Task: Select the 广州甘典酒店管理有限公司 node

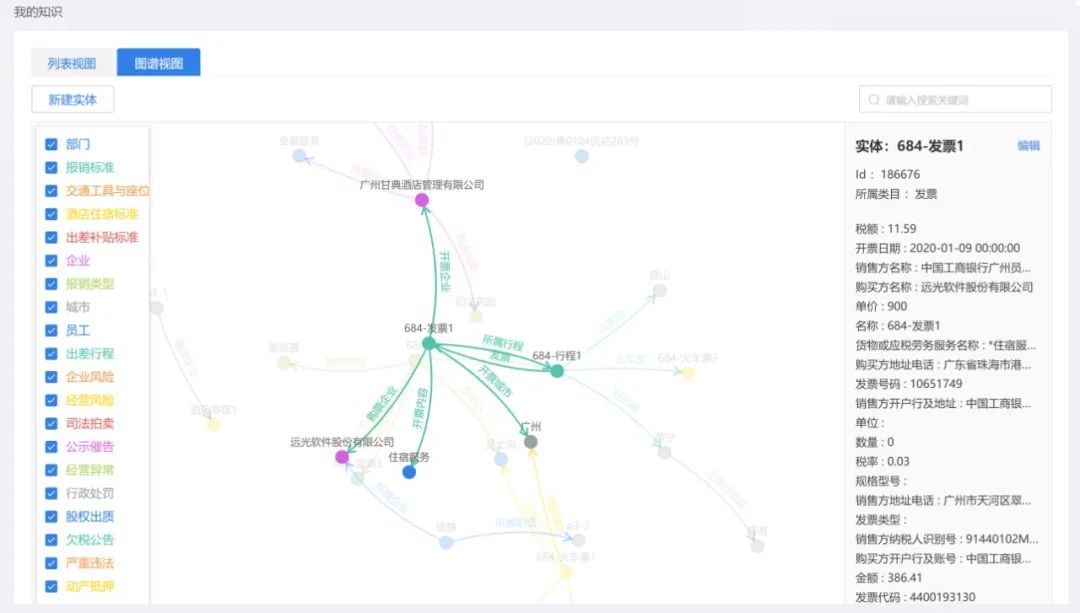Action: point(422,201)
